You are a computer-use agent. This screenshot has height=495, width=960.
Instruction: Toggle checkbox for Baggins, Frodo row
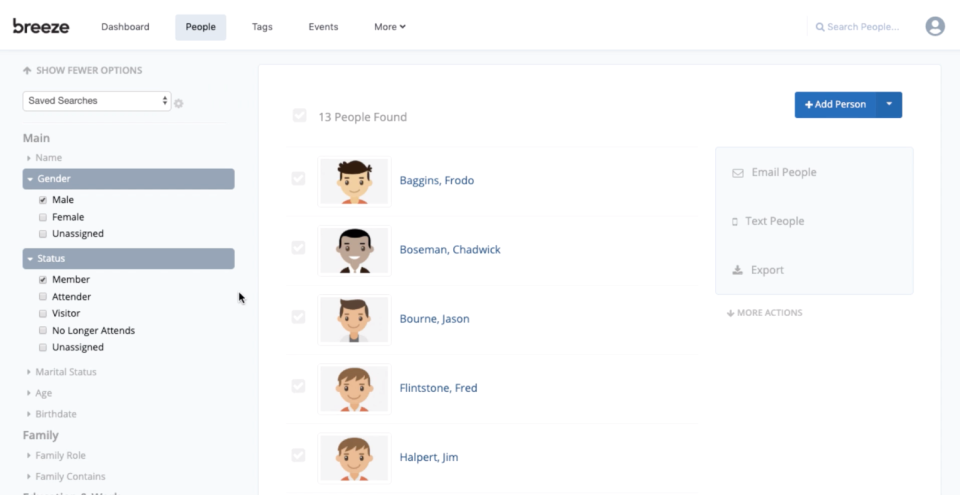298,178
